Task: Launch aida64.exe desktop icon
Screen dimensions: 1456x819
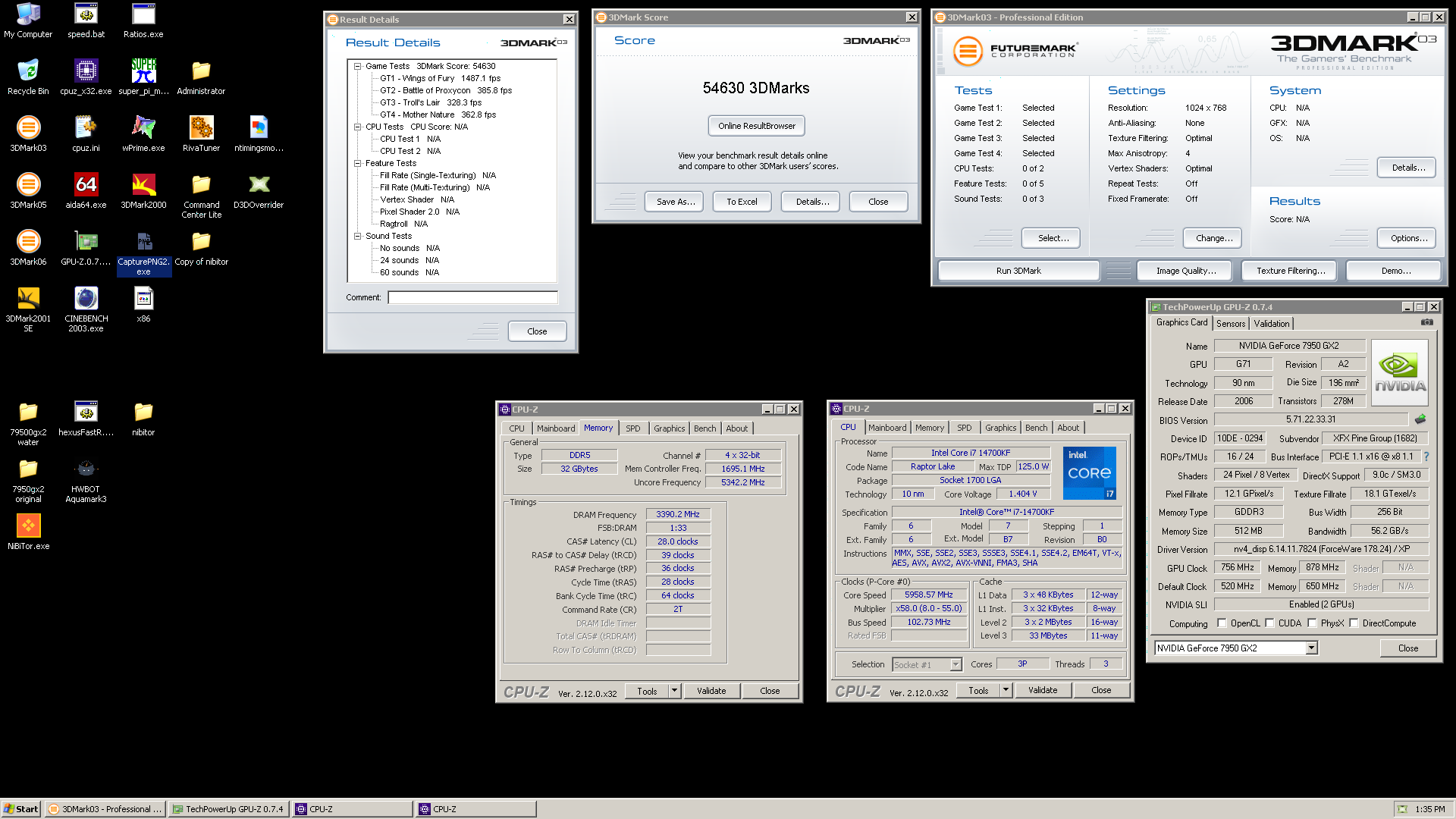Action: (86, 191)
